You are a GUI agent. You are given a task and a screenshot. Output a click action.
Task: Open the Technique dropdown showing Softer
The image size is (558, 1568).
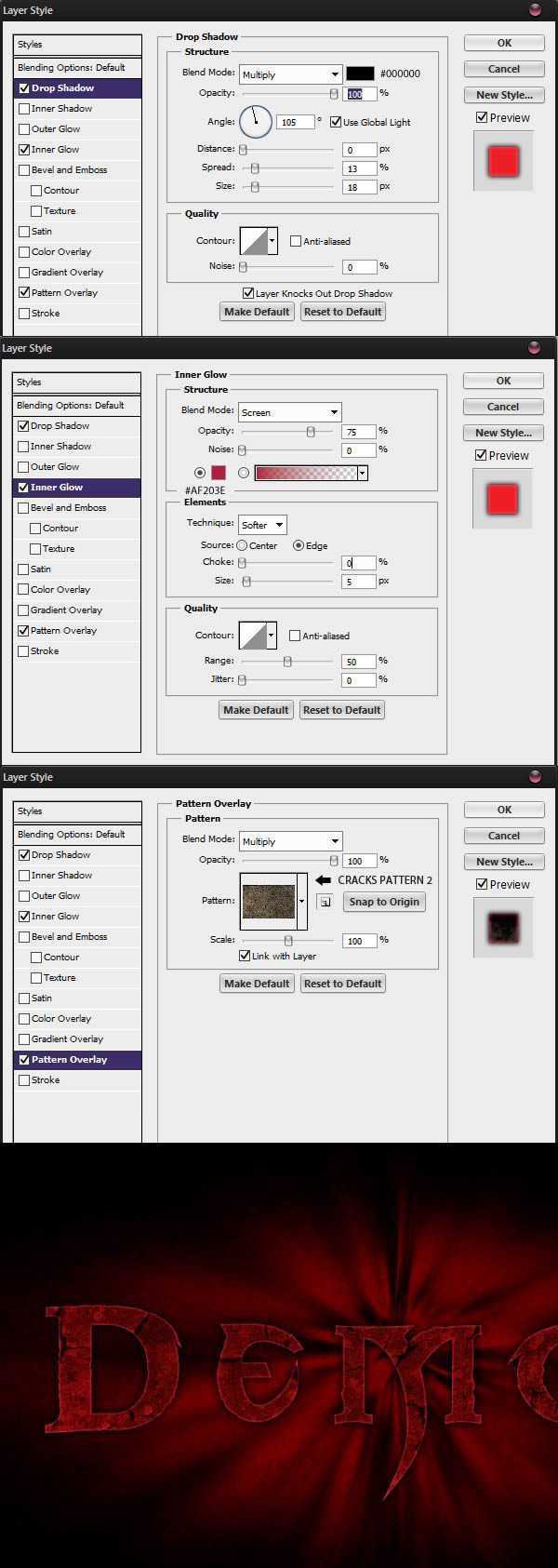pos(262,525)
